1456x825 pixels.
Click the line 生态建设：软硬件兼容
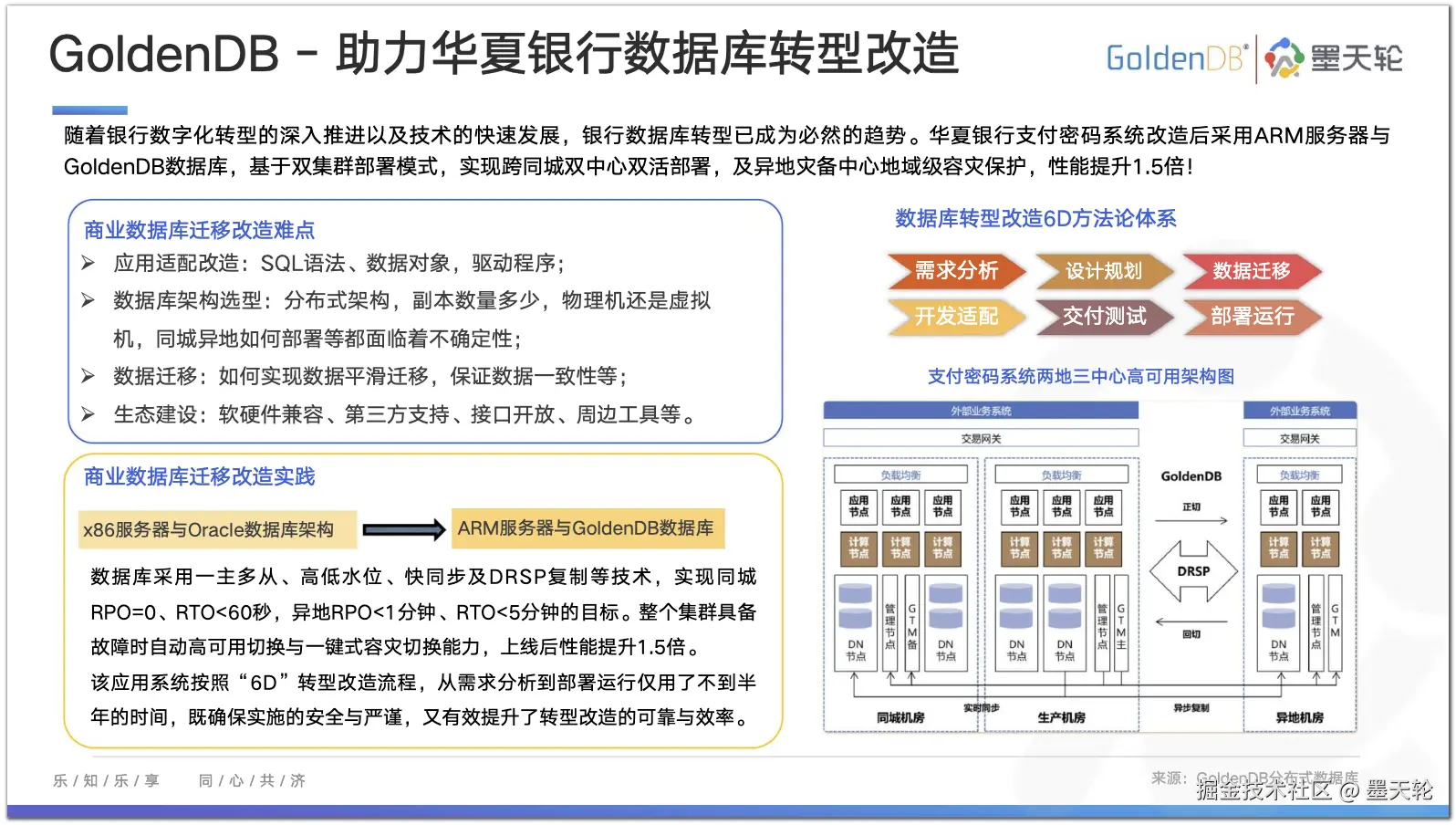(x=404, y=414)
